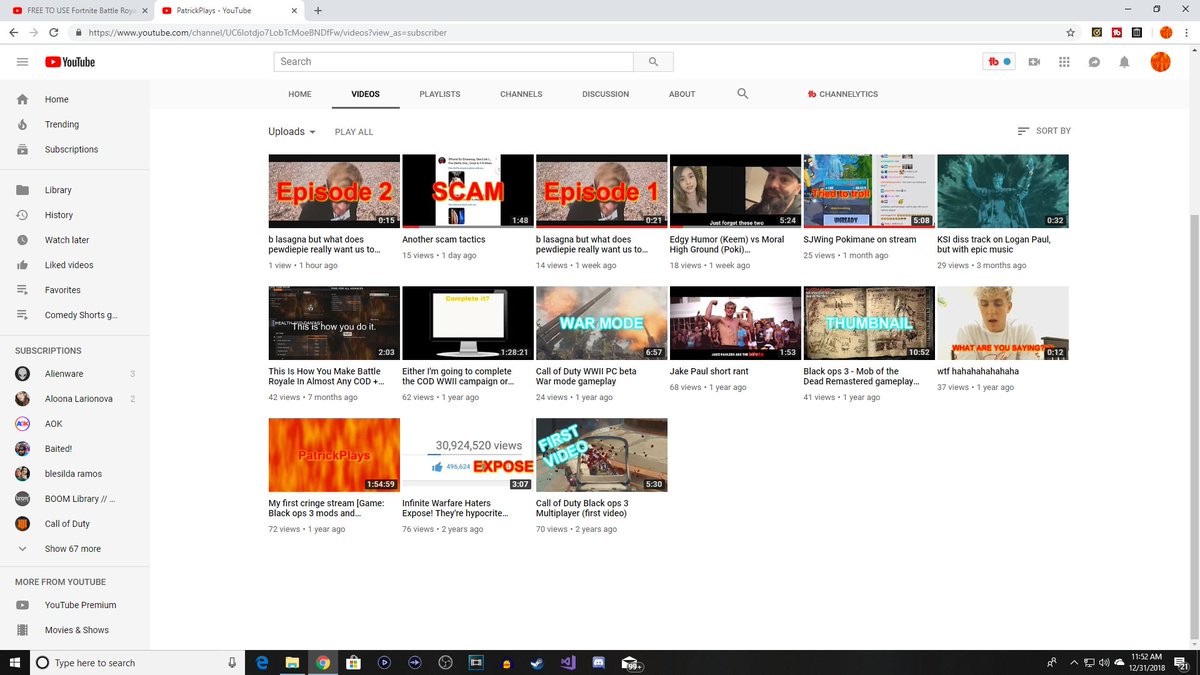Click the Play All button
Viewport: 1200px width, 675px height.
(x=354, y=132)
